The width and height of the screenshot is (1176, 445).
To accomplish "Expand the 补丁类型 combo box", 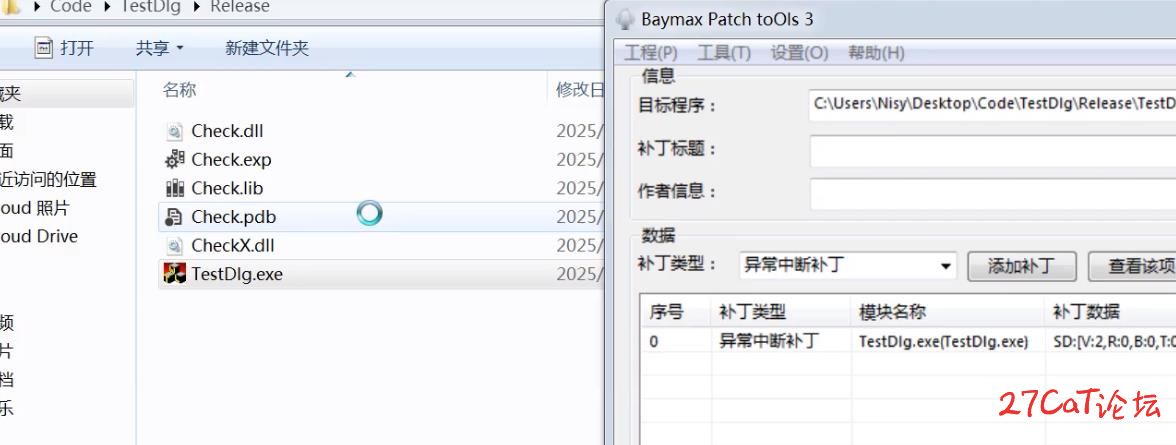I will coord(946,266).
